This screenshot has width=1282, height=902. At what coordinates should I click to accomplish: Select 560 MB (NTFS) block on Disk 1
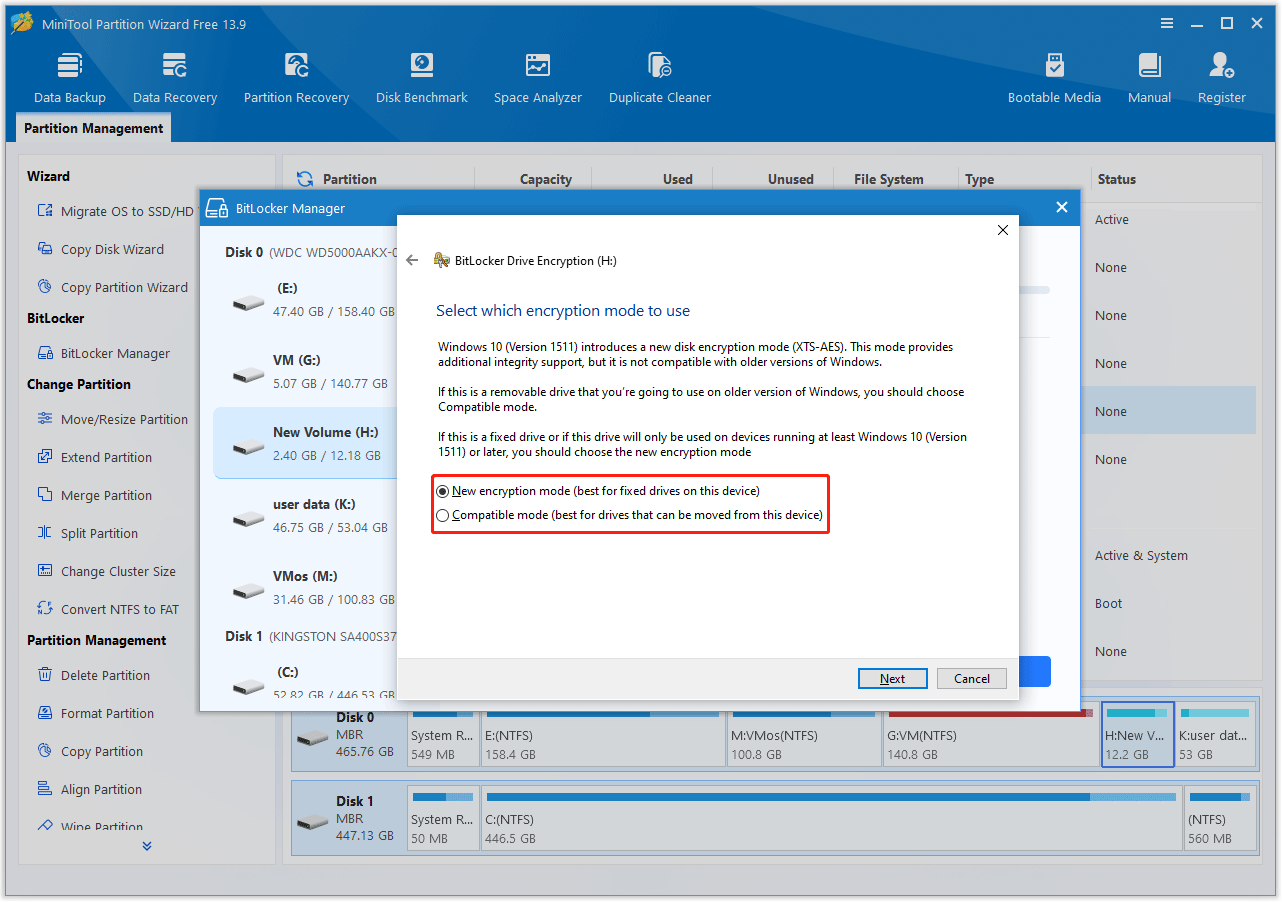coord(1220,819)
